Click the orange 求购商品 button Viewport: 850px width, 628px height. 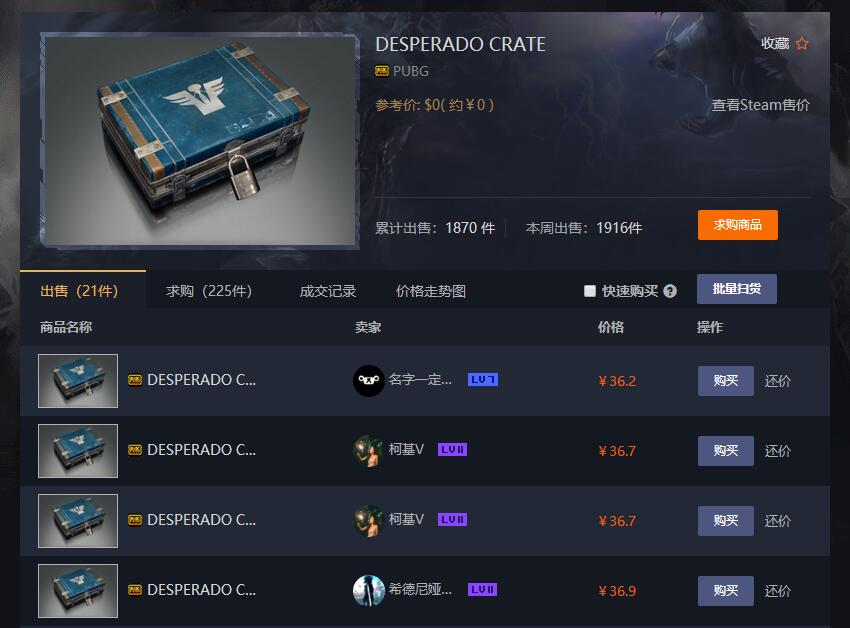click(737, 225)
